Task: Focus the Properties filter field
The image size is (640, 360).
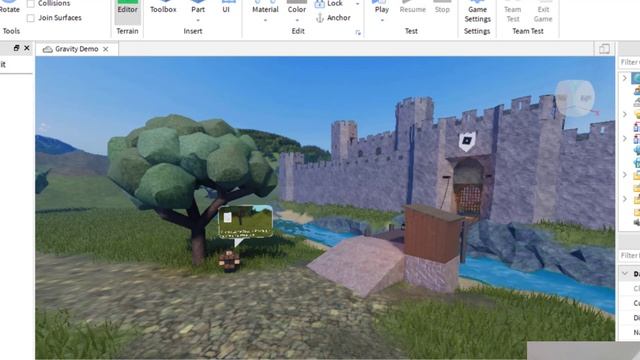Action: point(629,256)
